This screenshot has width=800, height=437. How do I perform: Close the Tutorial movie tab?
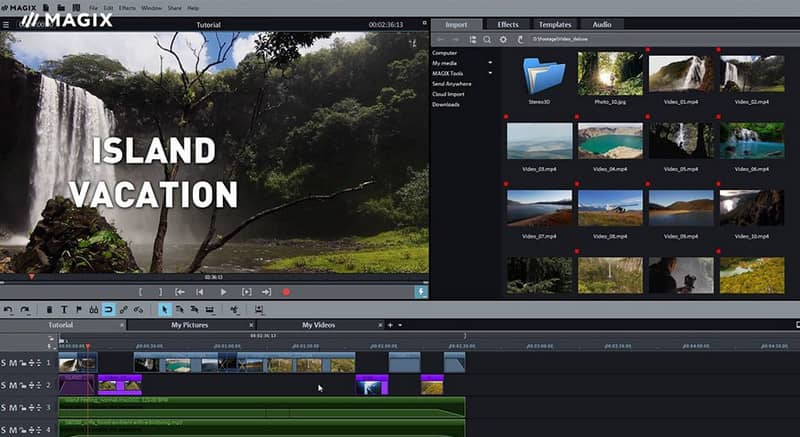(122, 325)
